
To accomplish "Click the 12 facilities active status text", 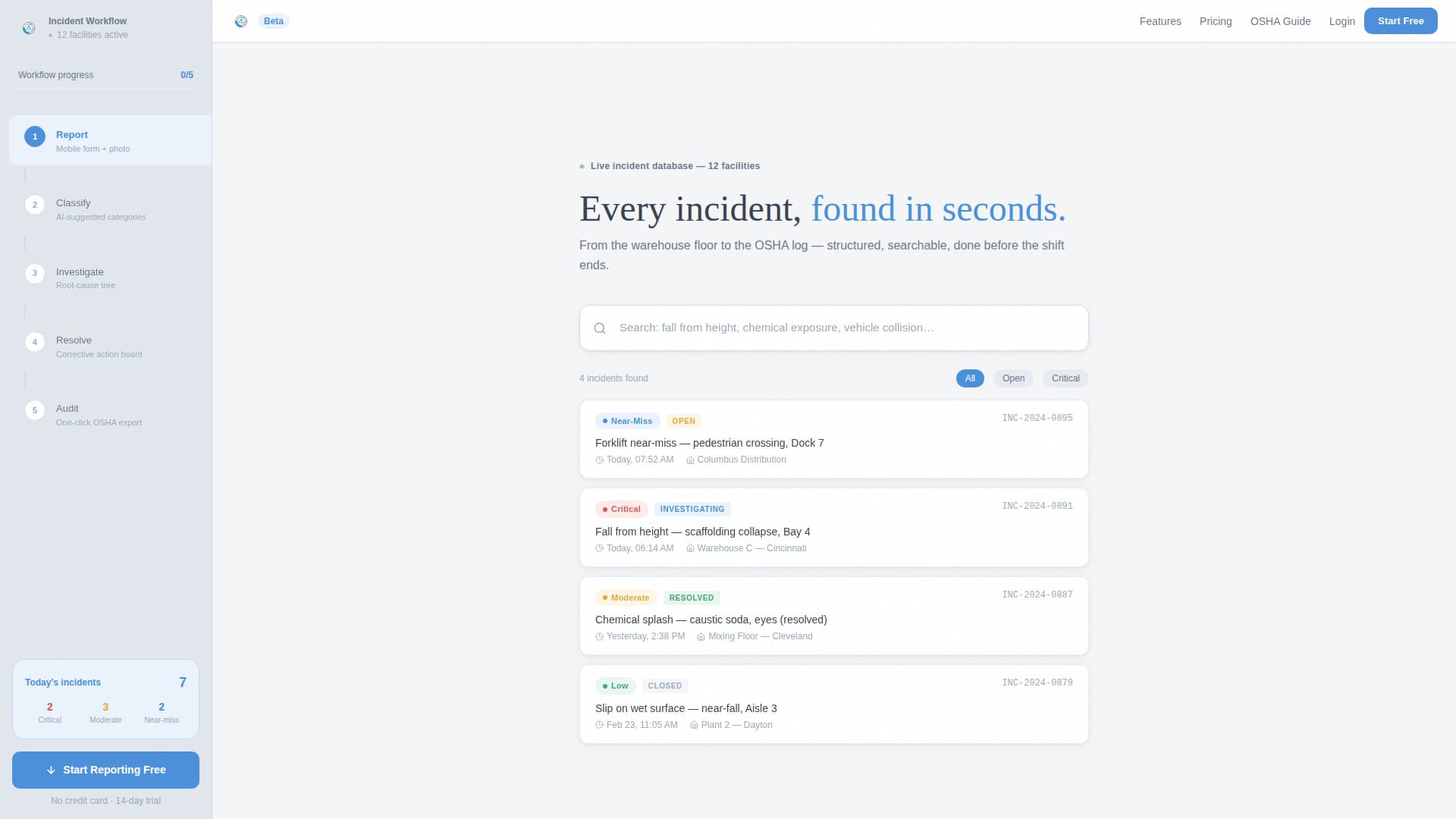I will [x=93, y=36].
